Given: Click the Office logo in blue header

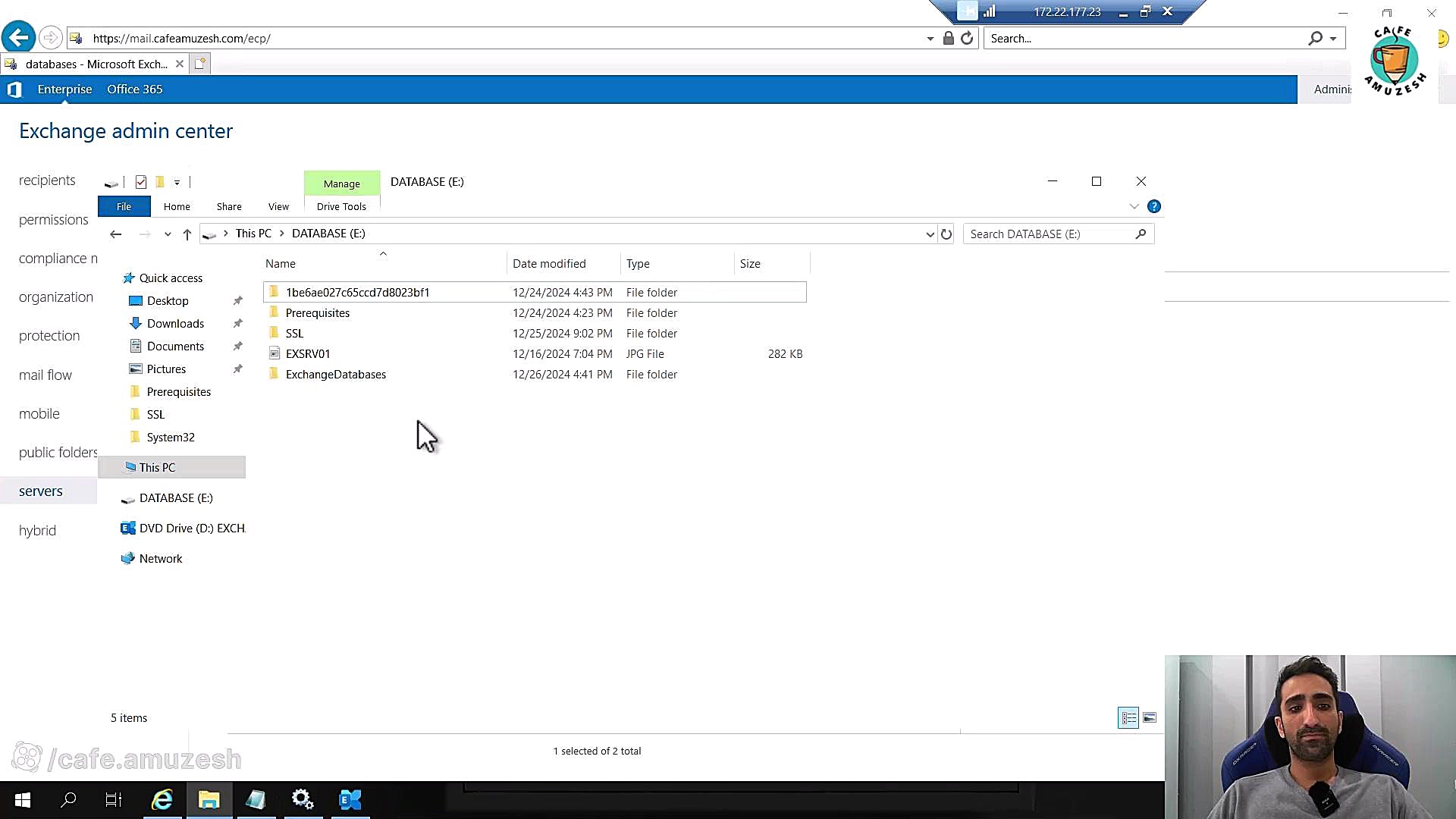Looking at the screenshot, I should pyautogui.click(x=14, y=89).
